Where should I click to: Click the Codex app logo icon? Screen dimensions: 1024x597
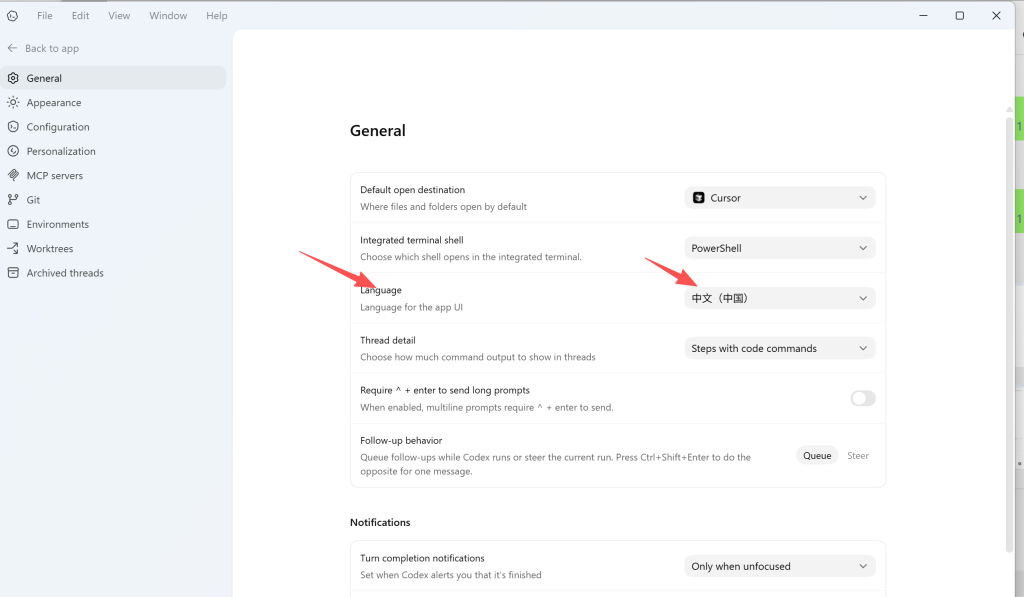(x=11, y=15)
